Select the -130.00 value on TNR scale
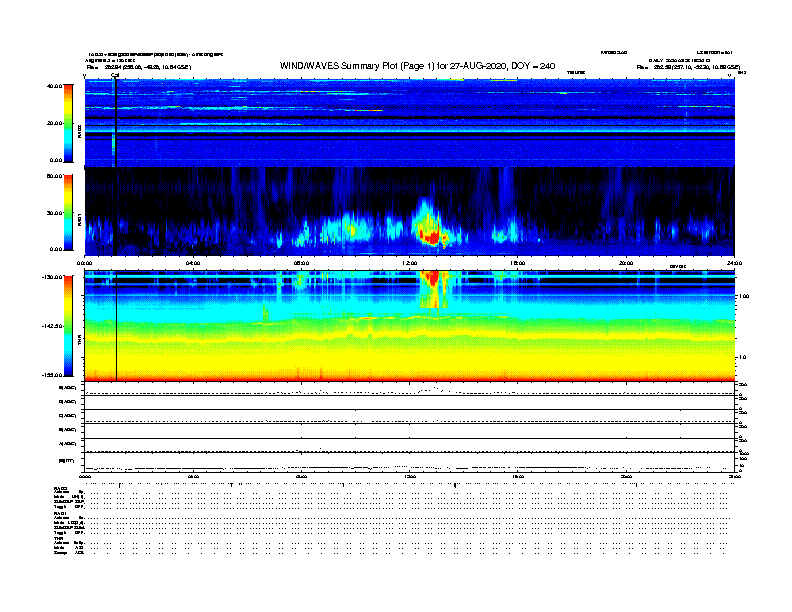This screenshot has width=792, height=612. point(53,277)
